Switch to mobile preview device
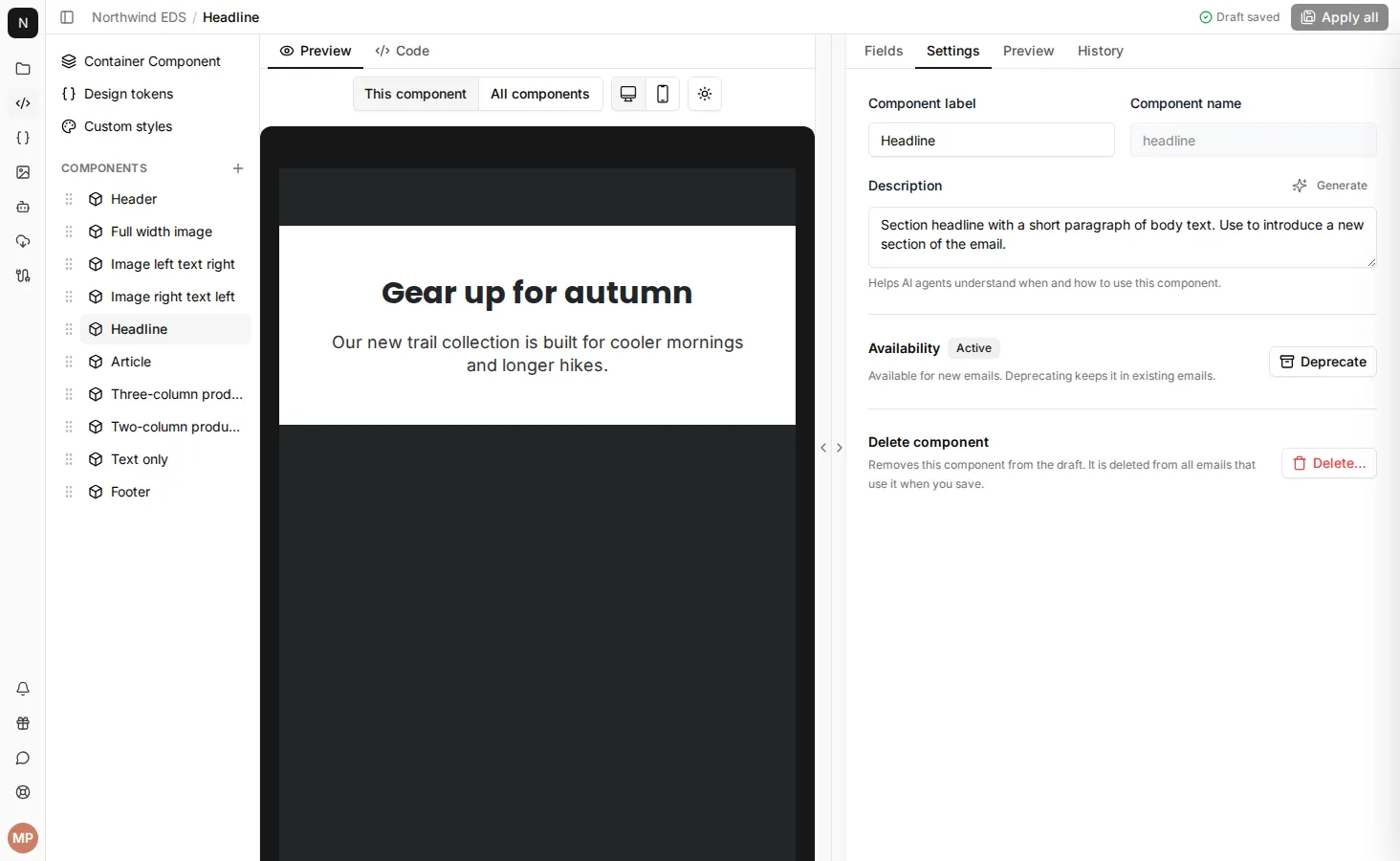The image size is (1400, 861). click(662, 94)
